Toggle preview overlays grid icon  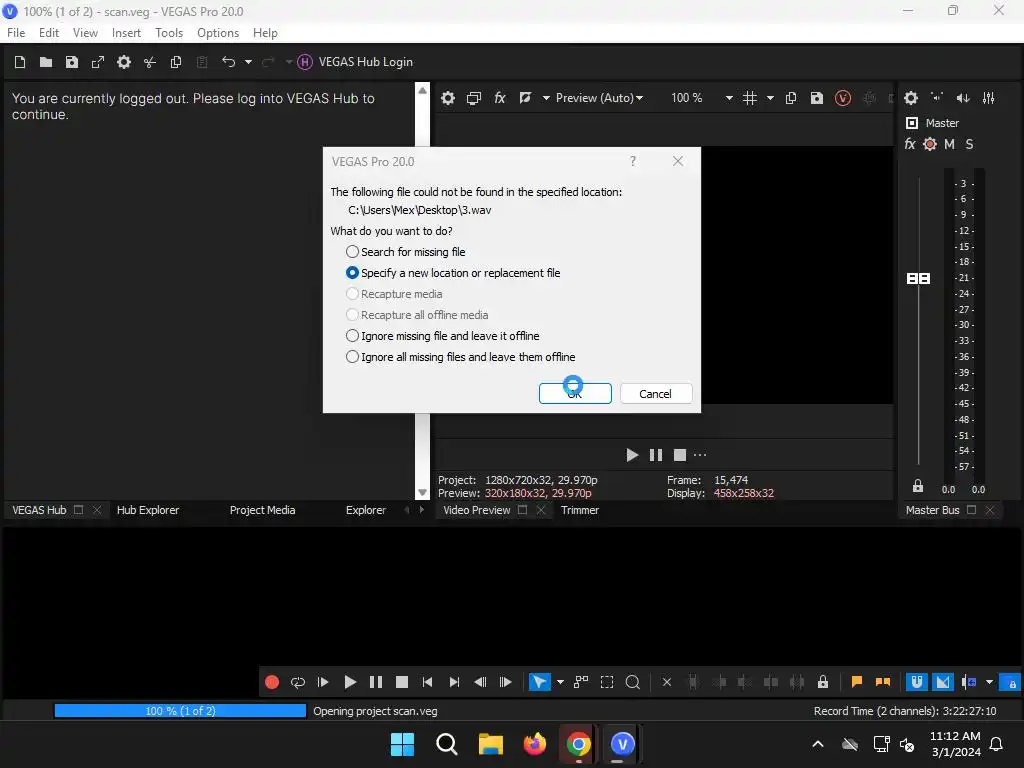750,98
